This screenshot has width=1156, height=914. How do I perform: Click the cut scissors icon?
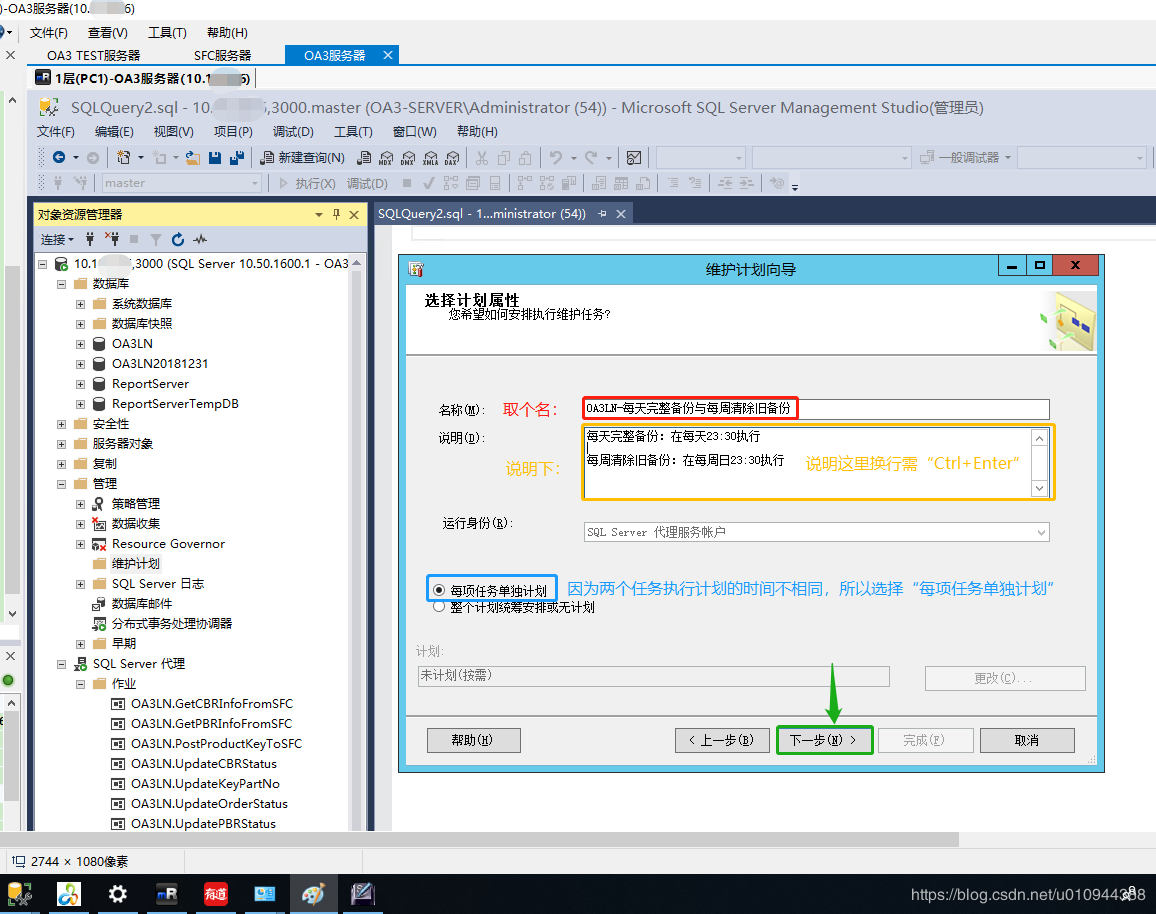click(482, 157)
